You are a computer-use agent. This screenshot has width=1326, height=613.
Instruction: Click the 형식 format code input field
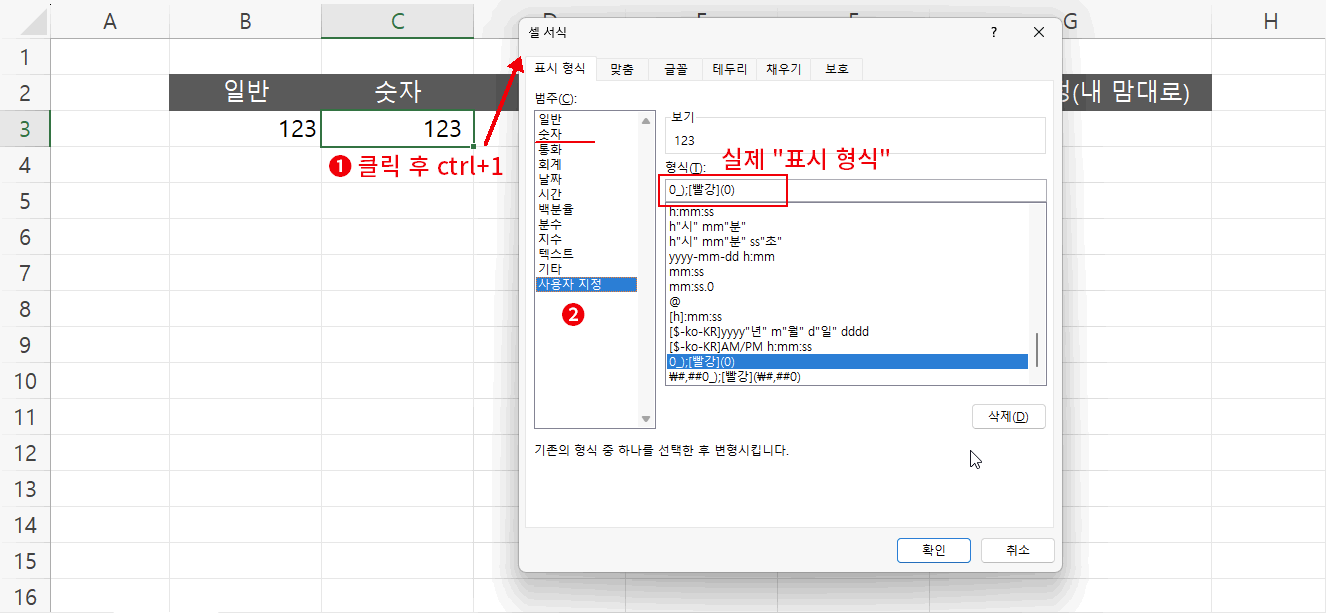point(855,190)
